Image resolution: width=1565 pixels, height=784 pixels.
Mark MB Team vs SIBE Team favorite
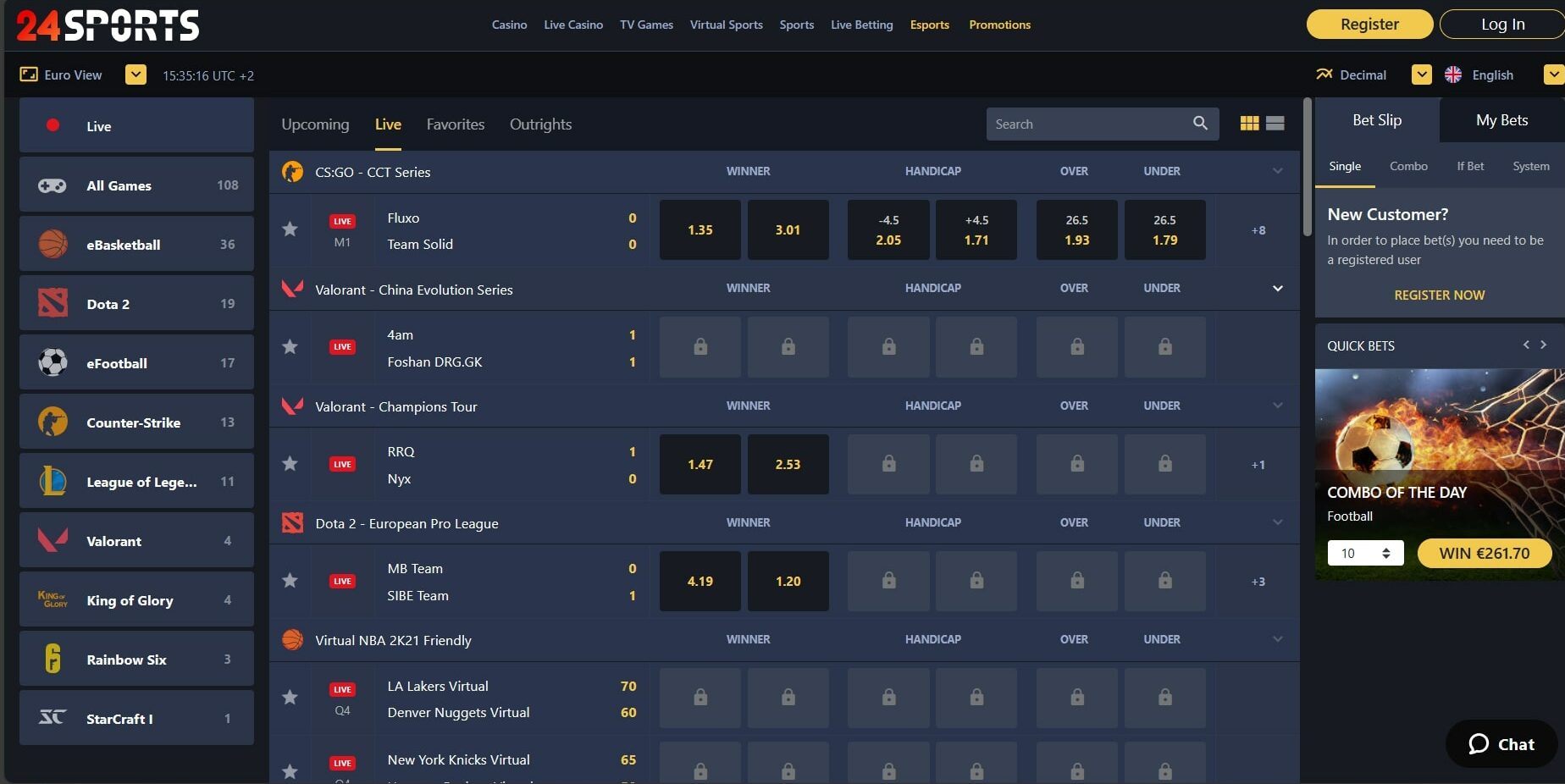290,581
